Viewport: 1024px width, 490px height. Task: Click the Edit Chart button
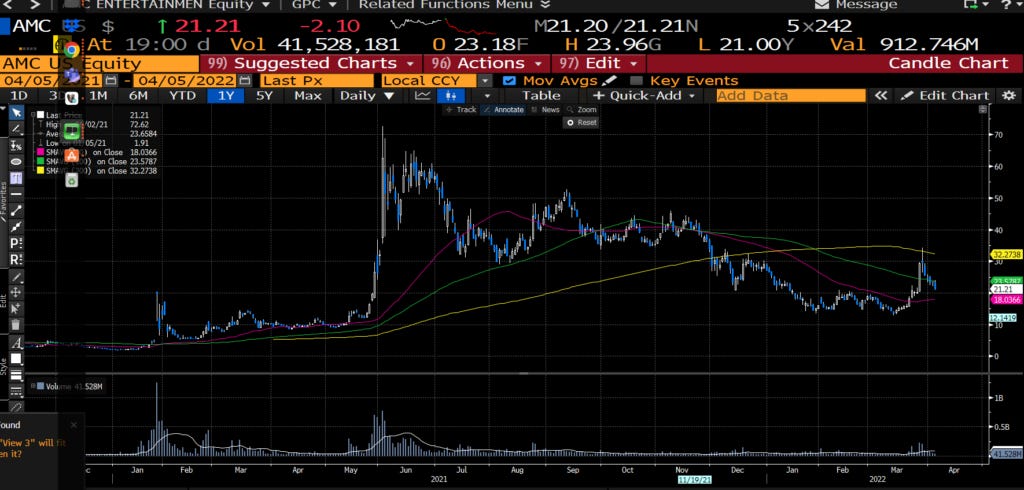coord(944,95)
